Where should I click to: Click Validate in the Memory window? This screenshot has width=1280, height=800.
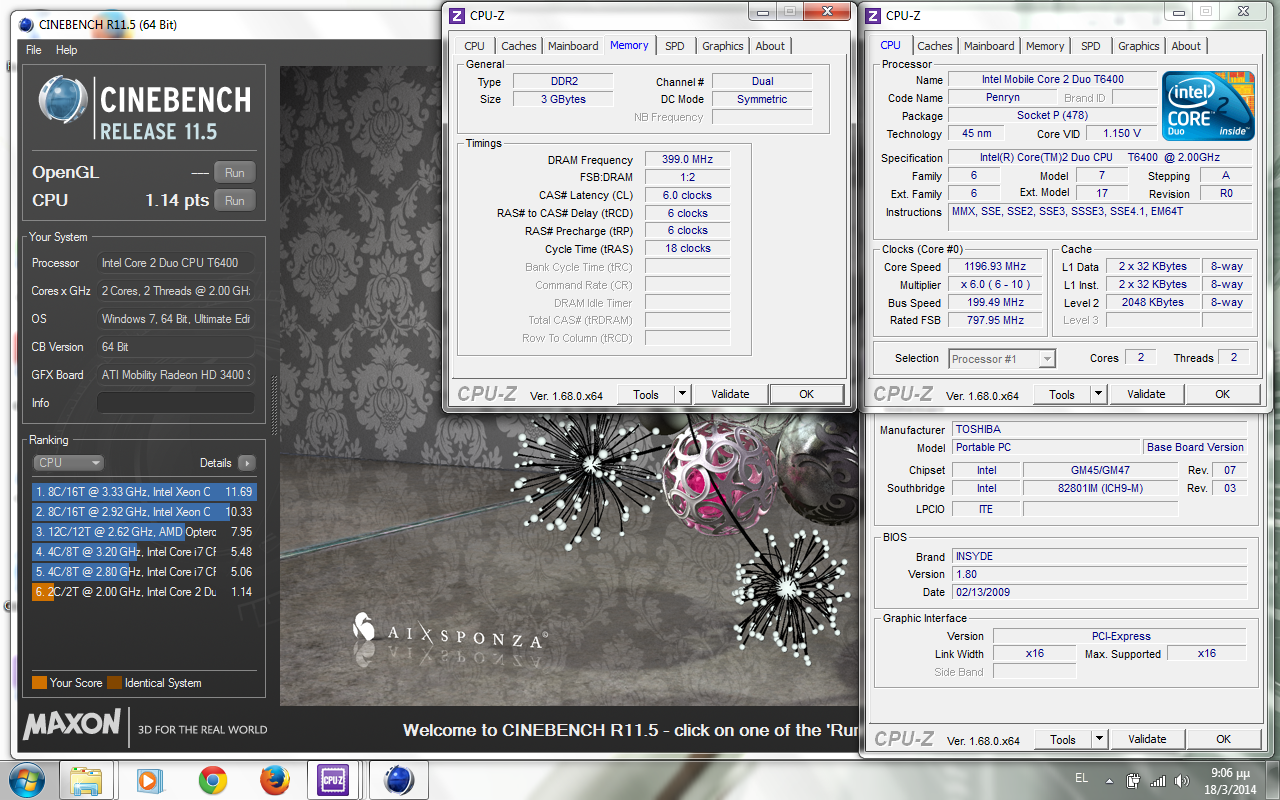(730, 394)
